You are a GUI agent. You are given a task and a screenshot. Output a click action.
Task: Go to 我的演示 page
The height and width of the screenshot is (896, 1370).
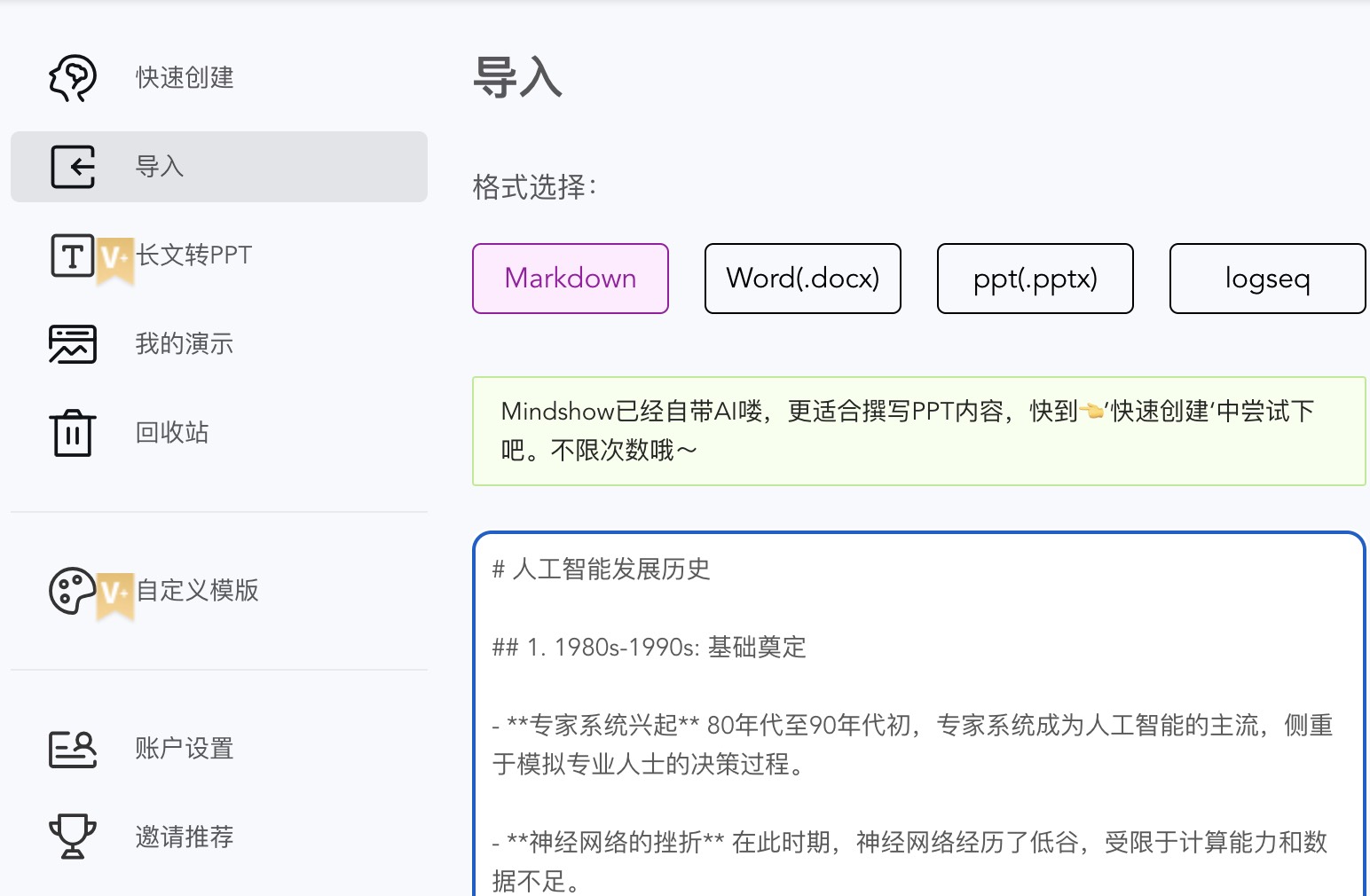(x=185, y=344)
